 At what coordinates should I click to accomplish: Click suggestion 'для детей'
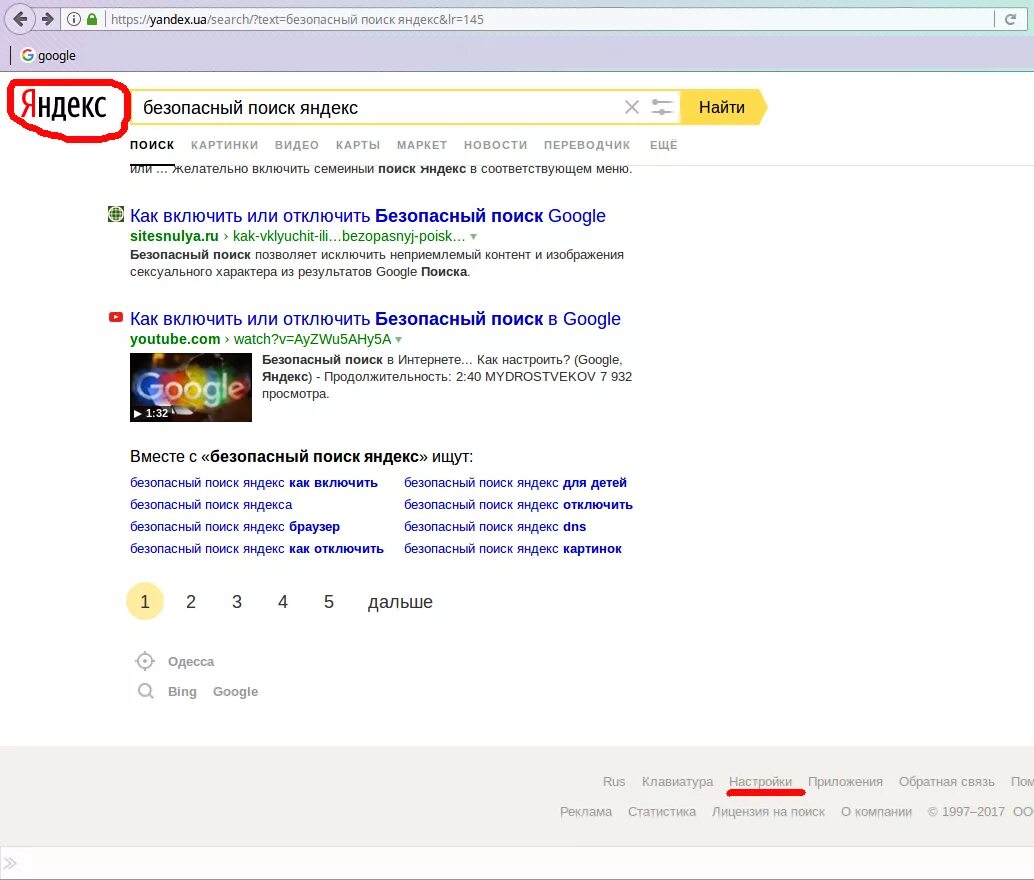(x=515, y=483)
